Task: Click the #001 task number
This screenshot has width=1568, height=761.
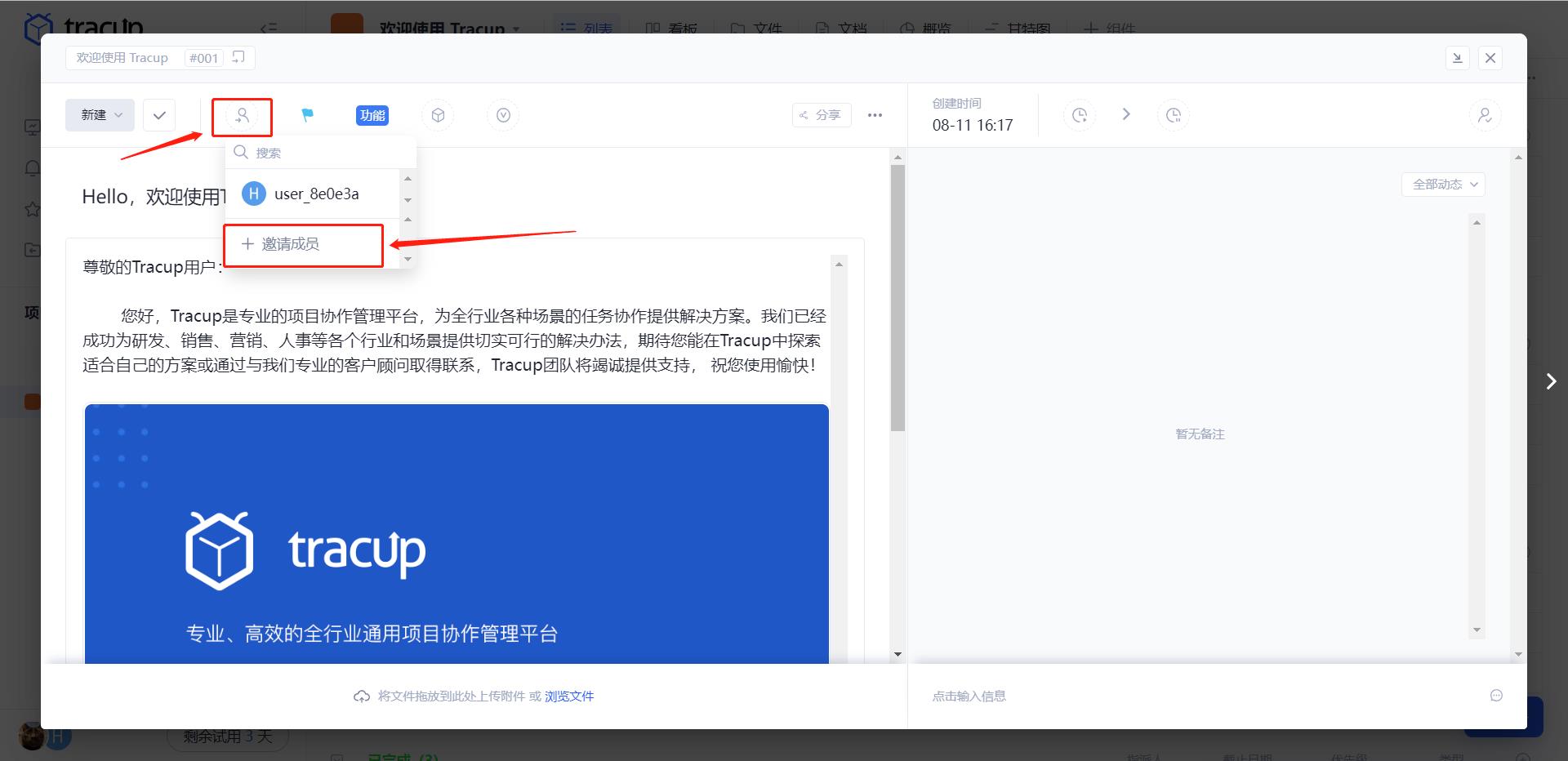Action: coord(203,58)
